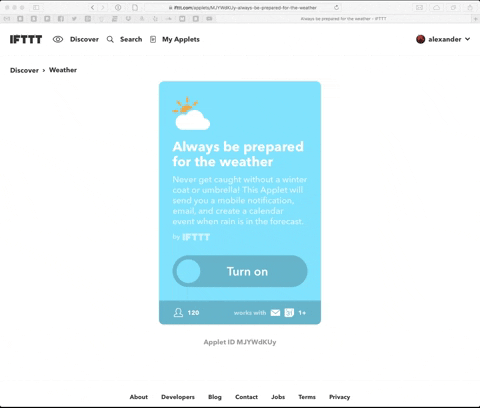Go back with Safari back arrow
The width and height of the screenshot is (480, 408).
pyautogui.click(x=93, y=7)
